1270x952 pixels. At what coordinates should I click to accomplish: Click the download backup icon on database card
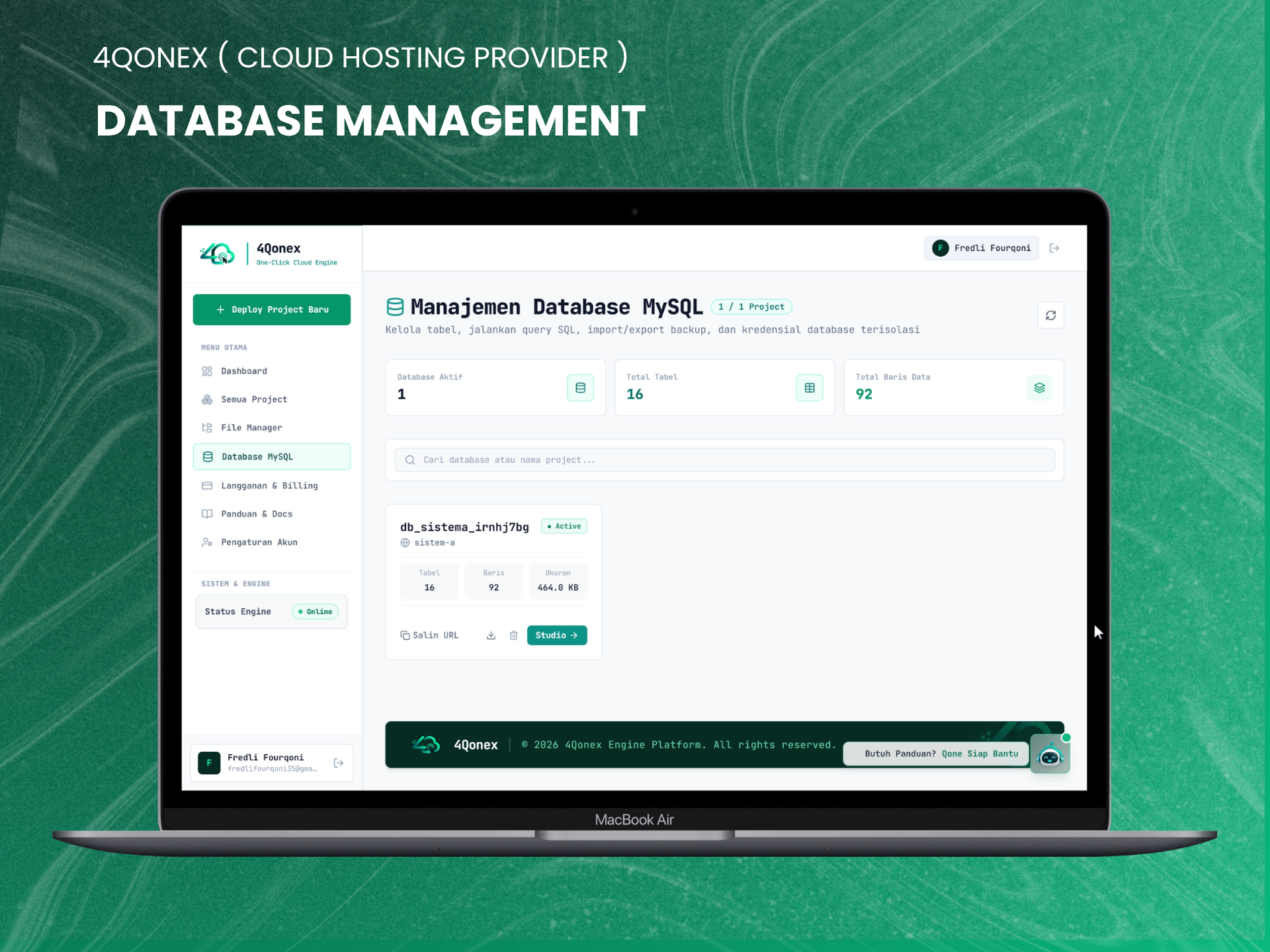point(491,635)
